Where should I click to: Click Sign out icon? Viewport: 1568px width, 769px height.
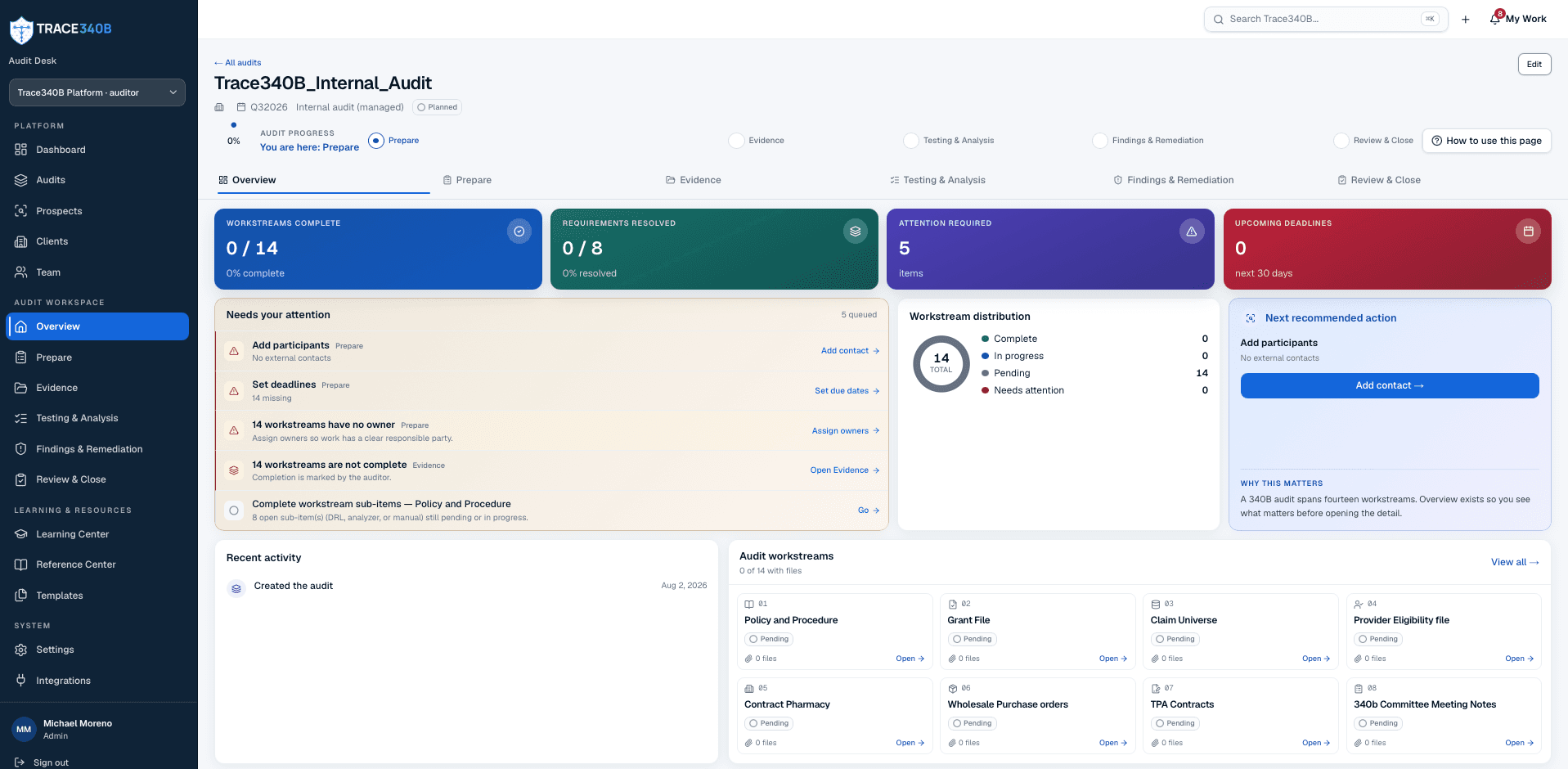click(x=20, y=762)
